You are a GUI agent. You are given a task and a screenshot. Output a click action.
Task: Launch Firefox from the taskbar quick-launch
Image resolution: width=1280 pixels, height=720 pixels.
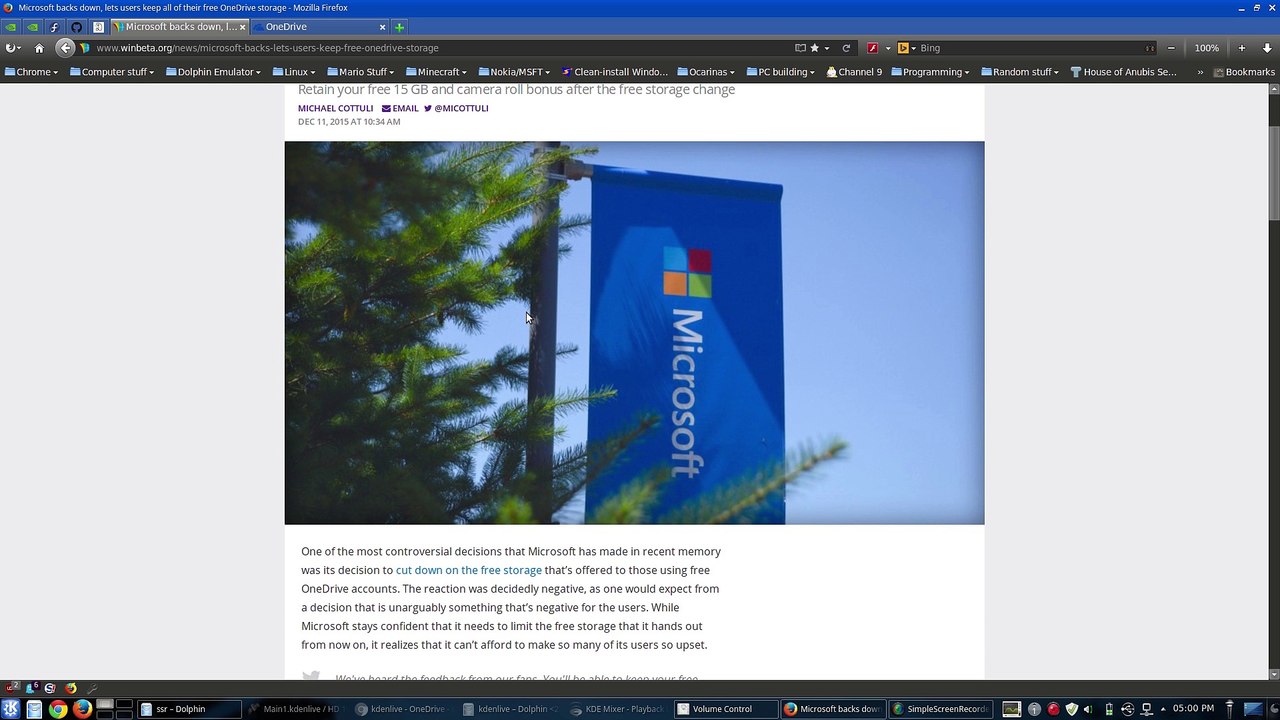click(82, 709)
